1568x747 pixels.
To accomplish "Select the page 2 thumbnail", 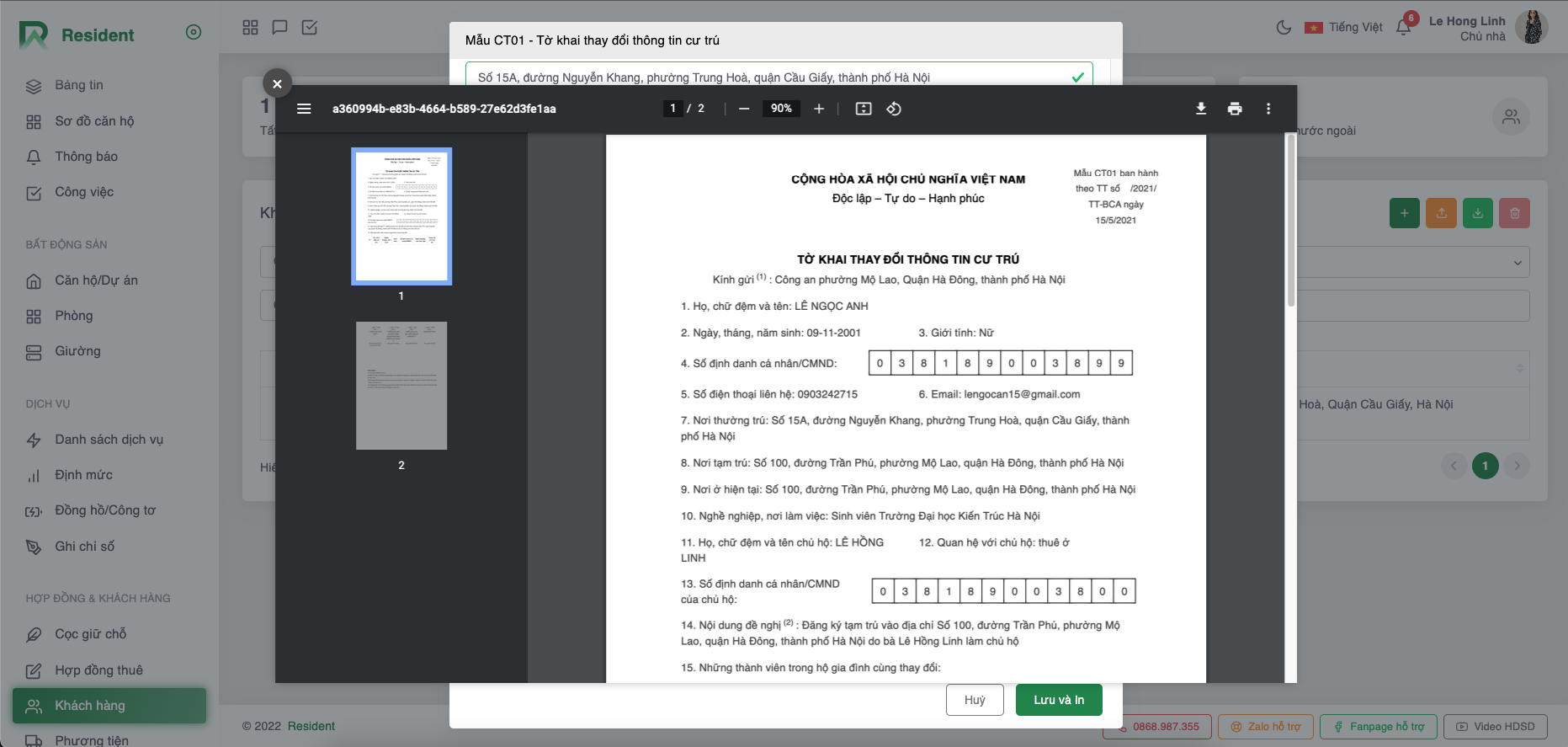I will pyautogui.click(x=401, y=386).
